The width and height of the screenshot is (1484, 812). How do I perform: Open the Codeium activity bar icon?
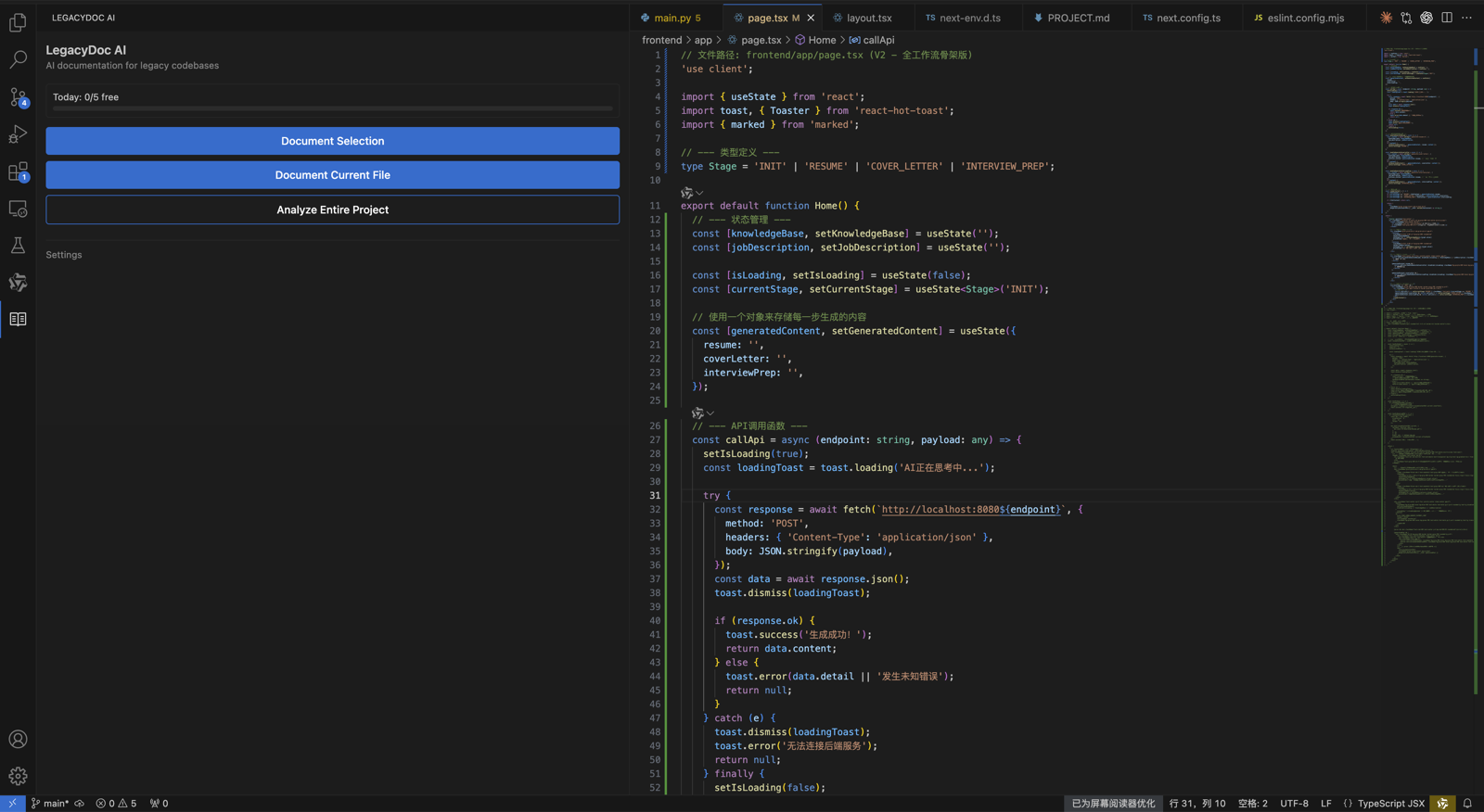coord(18,283)
